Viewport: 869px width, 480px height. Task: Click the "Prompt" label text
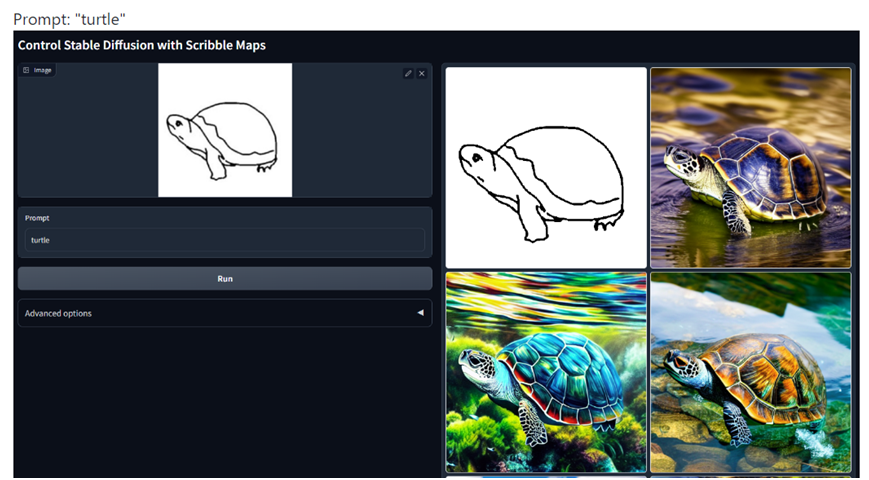click(x=37, y=218)
